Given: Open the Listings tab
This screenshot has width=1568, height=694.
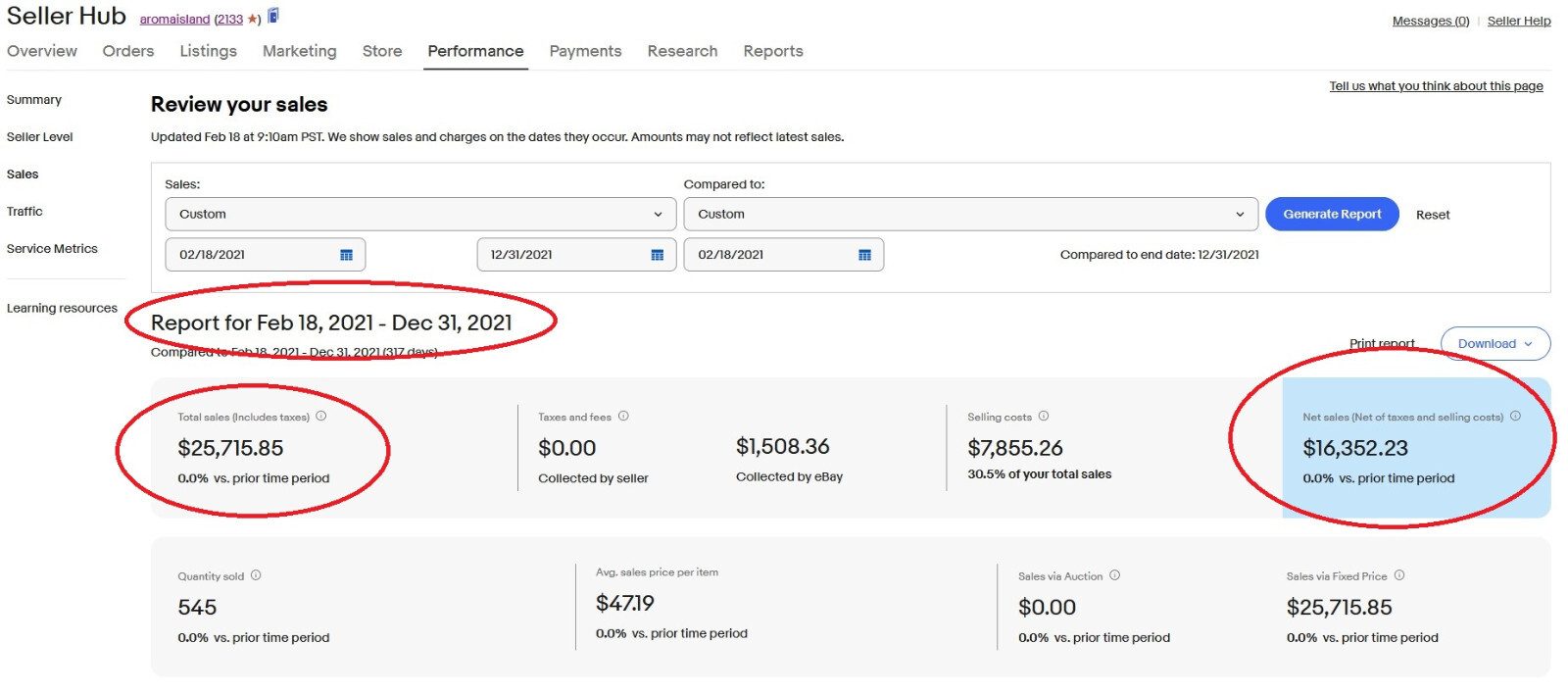Looking at the screenshot, I should coord(208,51).
